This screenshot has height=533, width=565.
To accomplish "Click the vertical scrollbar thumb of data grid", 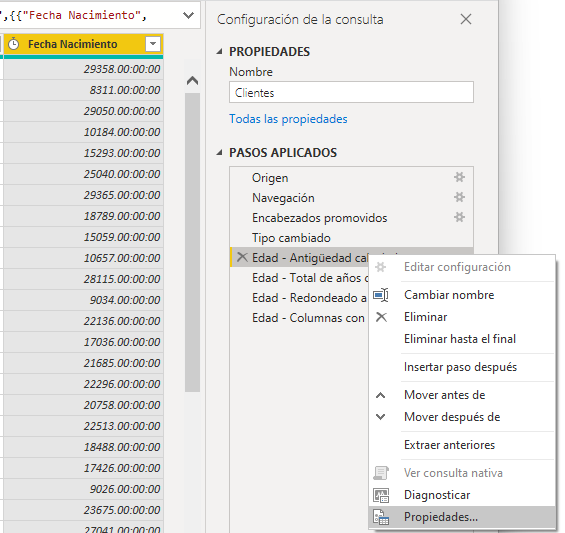I will point(192,242).
